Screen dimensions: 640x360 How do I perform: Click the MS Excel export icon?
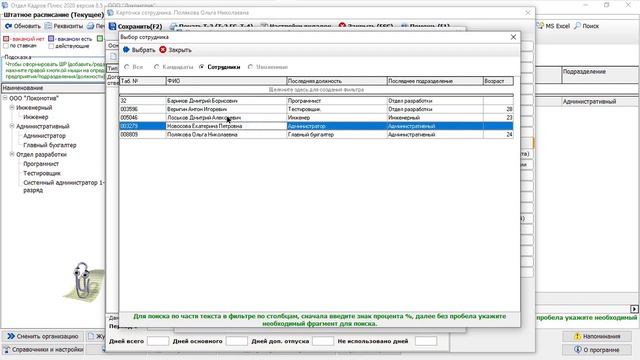coord(540,26)
